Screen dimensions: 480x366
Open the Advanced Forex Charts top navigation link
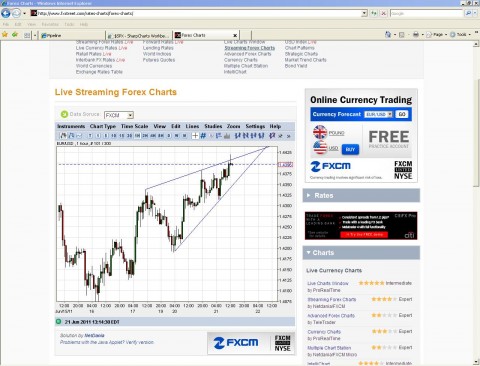pyautogui.click(x=248, y=54)
